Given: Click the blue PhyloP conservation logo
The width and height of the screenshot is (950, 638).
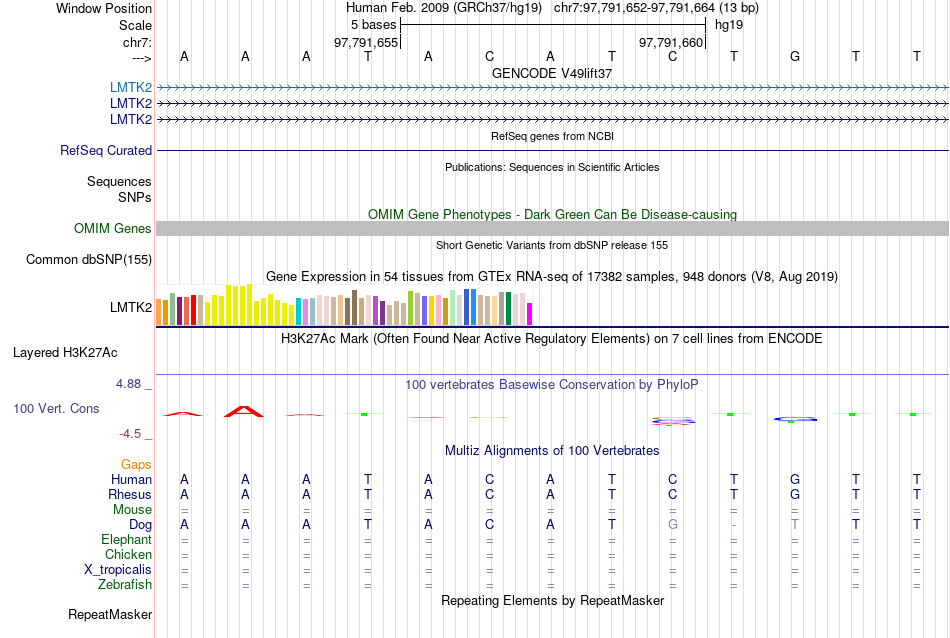Looking at the screenshot, I should (796, 419).
